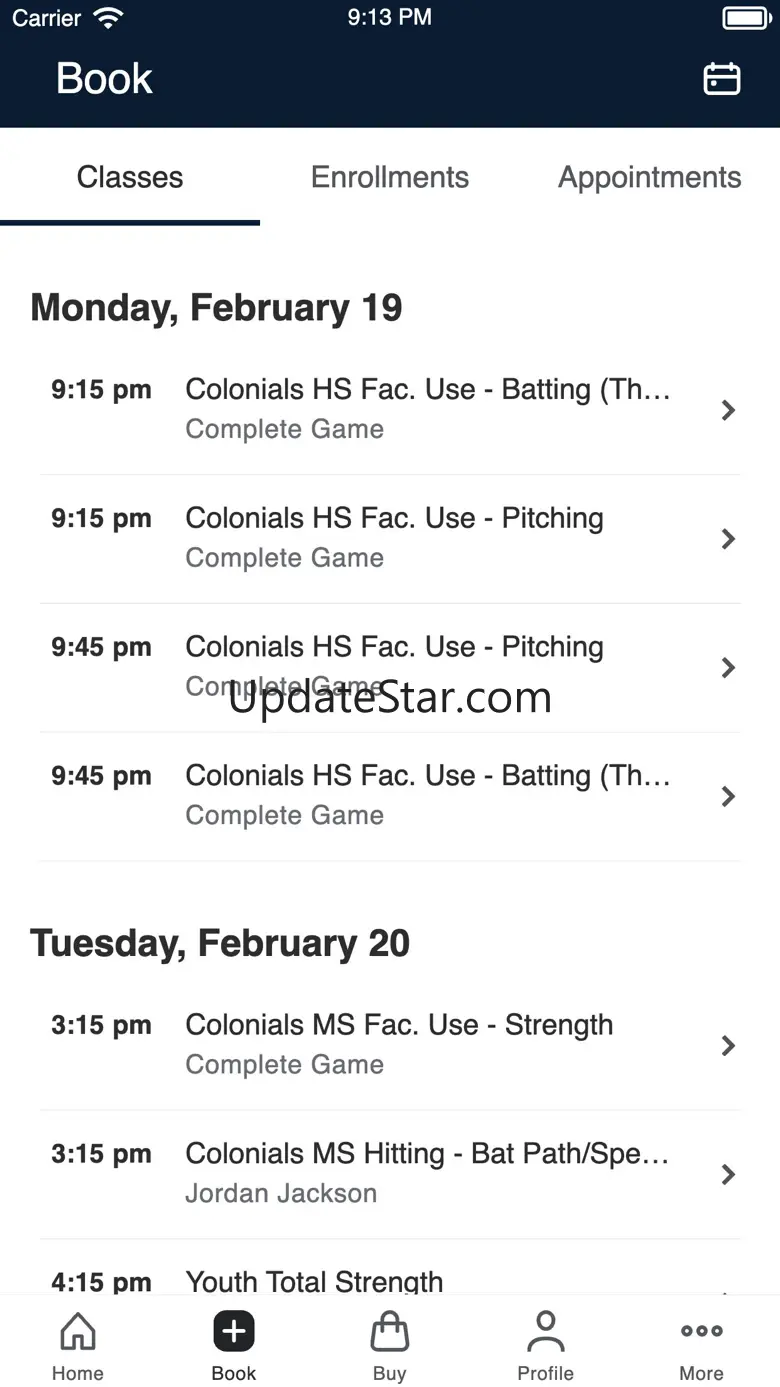Tap the battery status icon
780x1387 pixels.
pos(746,18)
